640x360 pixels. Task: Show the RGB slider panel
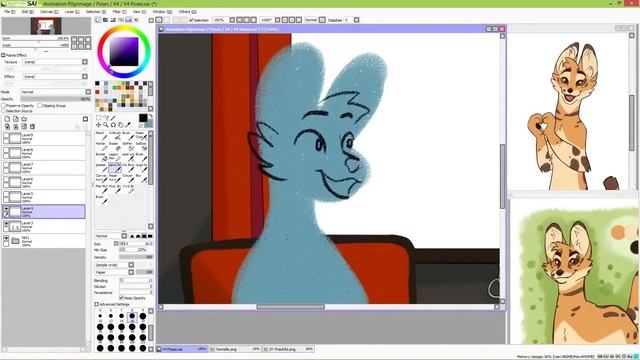click(106, 20)
